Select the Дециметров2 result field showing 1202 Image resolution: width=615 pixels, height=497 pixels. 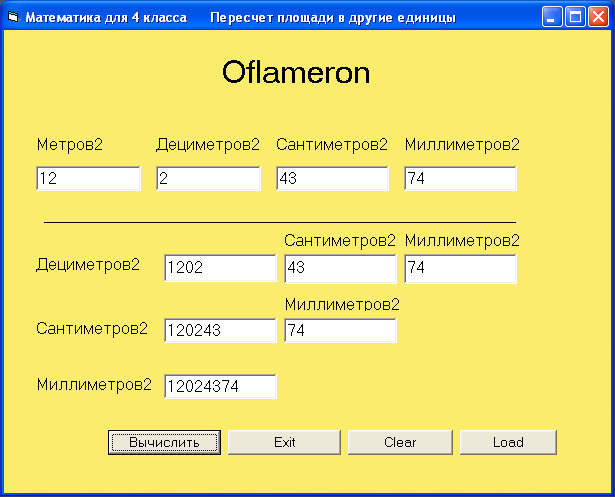tap(220, 268)
